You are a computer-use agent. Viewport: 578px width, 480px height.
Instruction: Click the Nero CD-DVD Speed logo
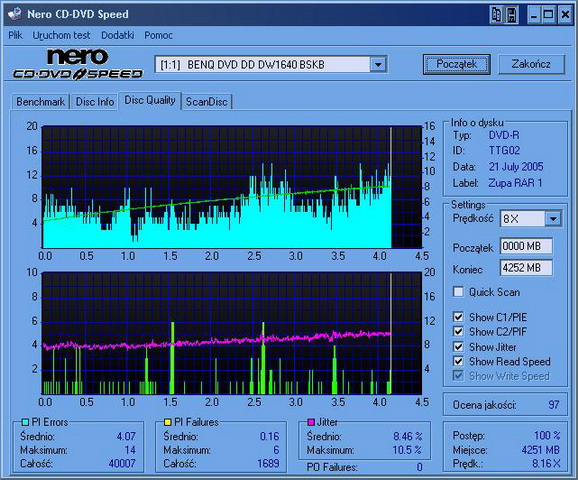click(78, 64)
